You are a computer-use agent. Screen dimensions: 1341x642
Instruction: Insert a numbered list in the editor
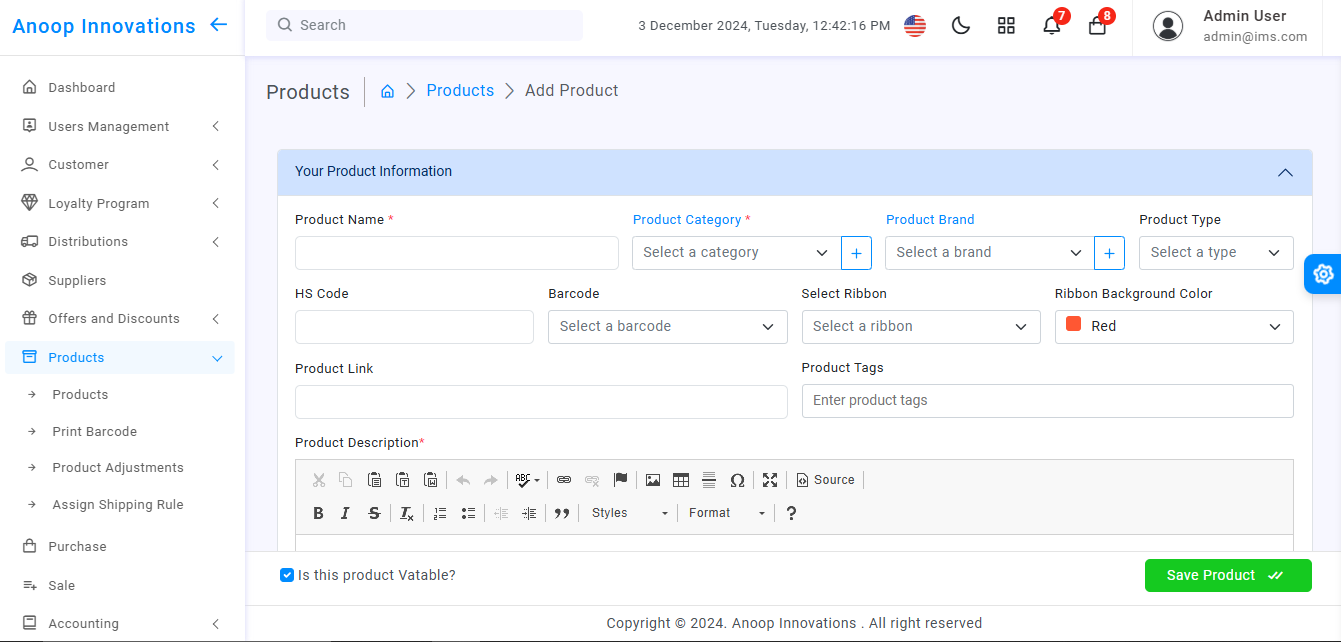click(x=440, y=513)
